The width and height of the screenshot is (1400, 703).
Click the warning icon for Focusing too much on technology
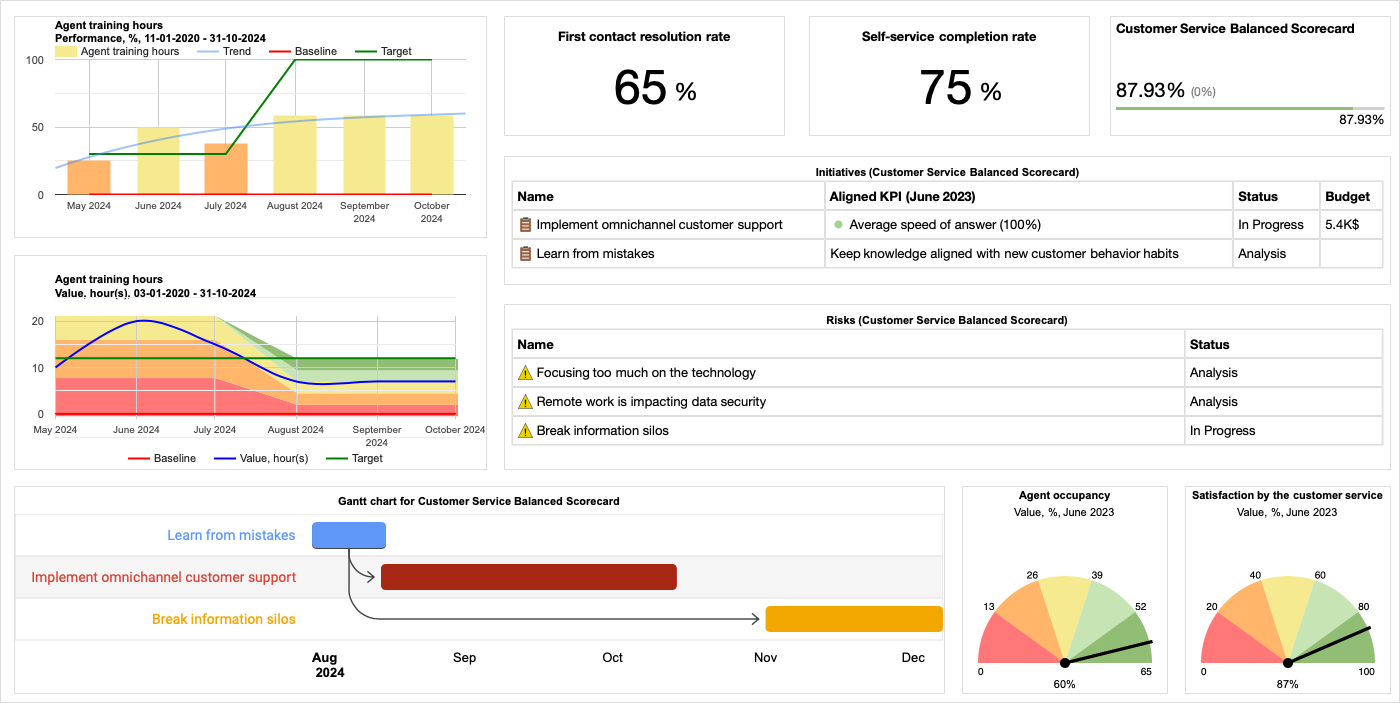pyautogui.click(x=523, y=372)
